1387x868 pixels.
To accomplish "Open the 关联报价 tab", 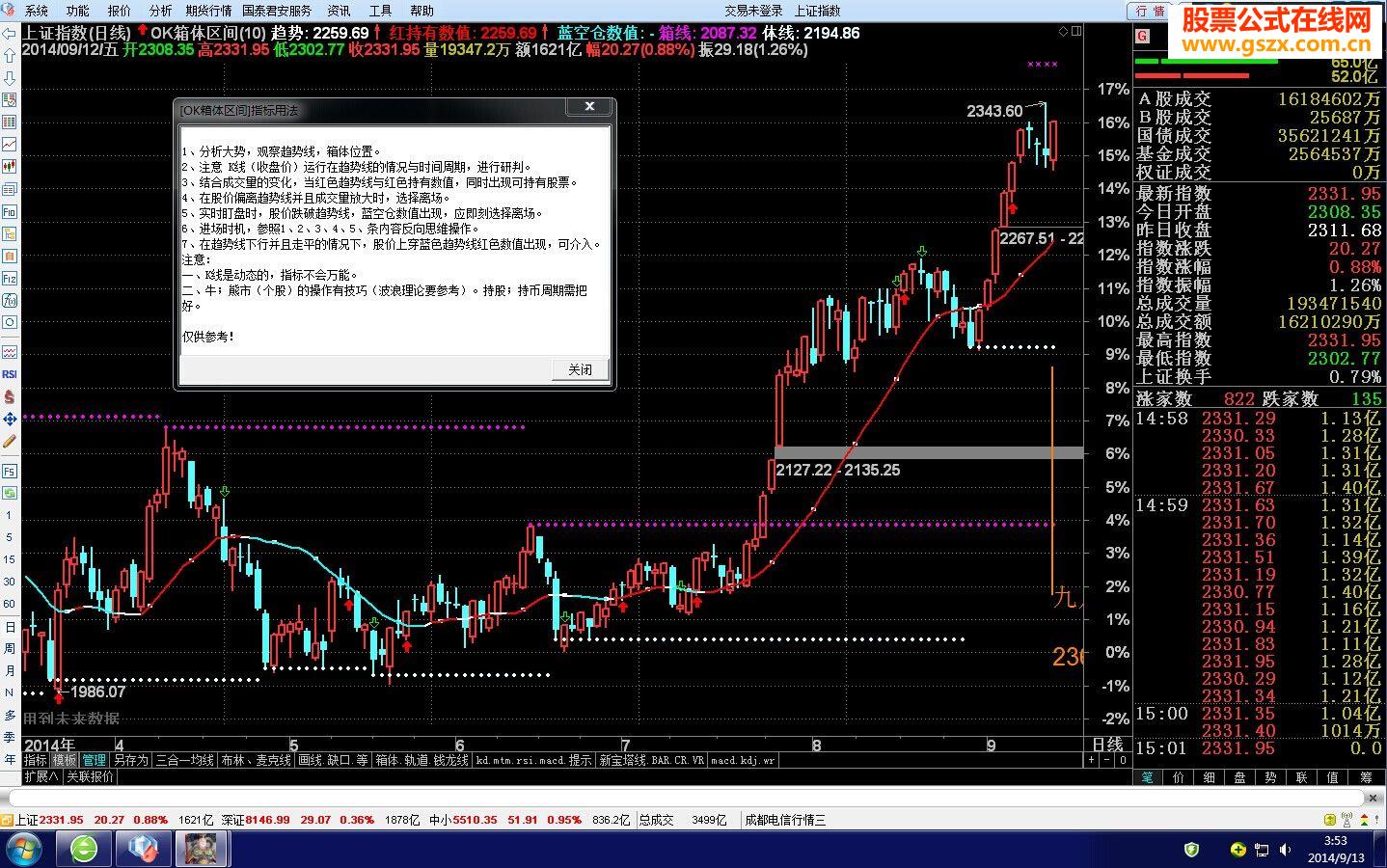I will [x=90, y=775].
